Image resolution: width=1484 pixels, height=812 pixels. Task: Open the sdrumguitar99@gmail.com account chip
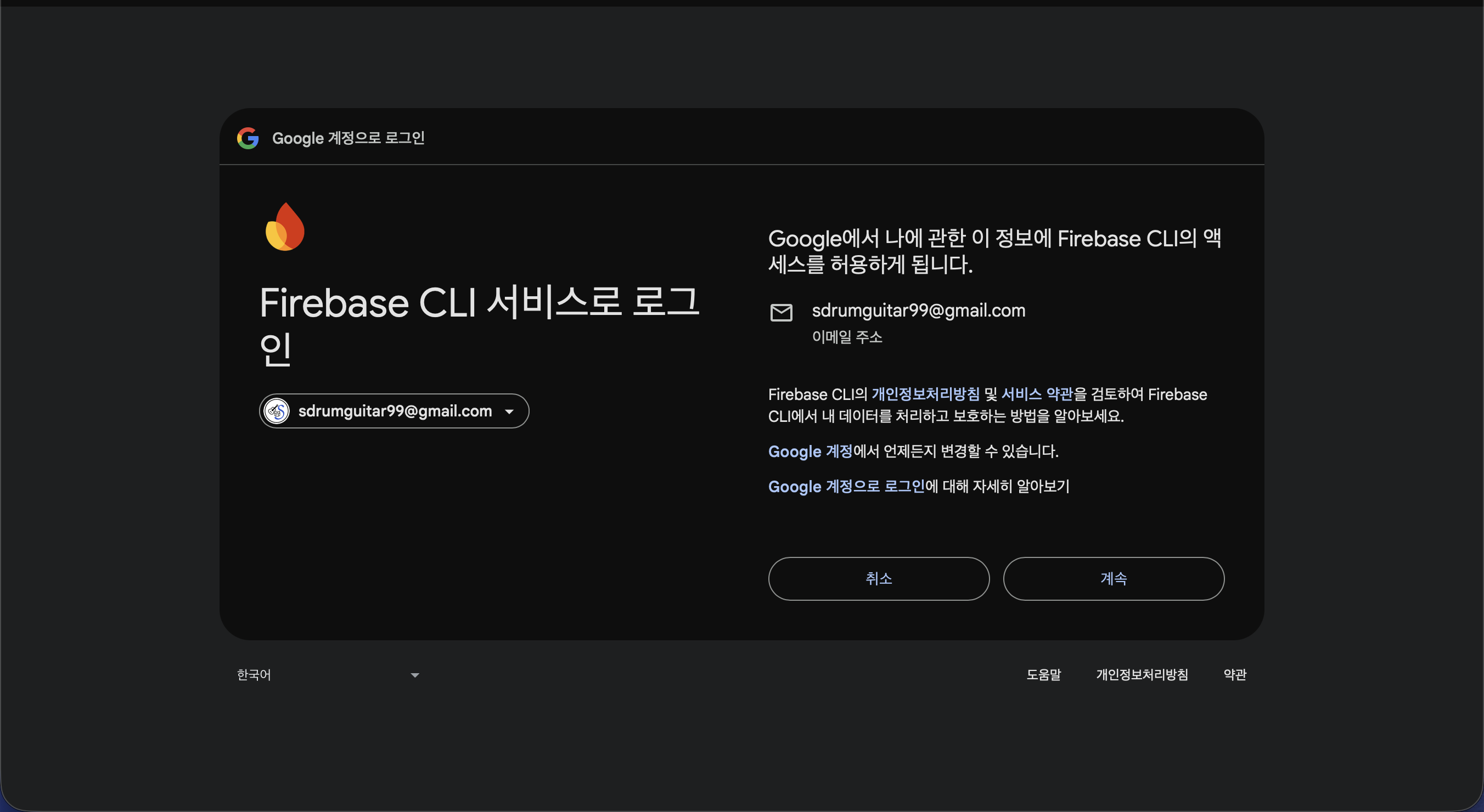394,411
